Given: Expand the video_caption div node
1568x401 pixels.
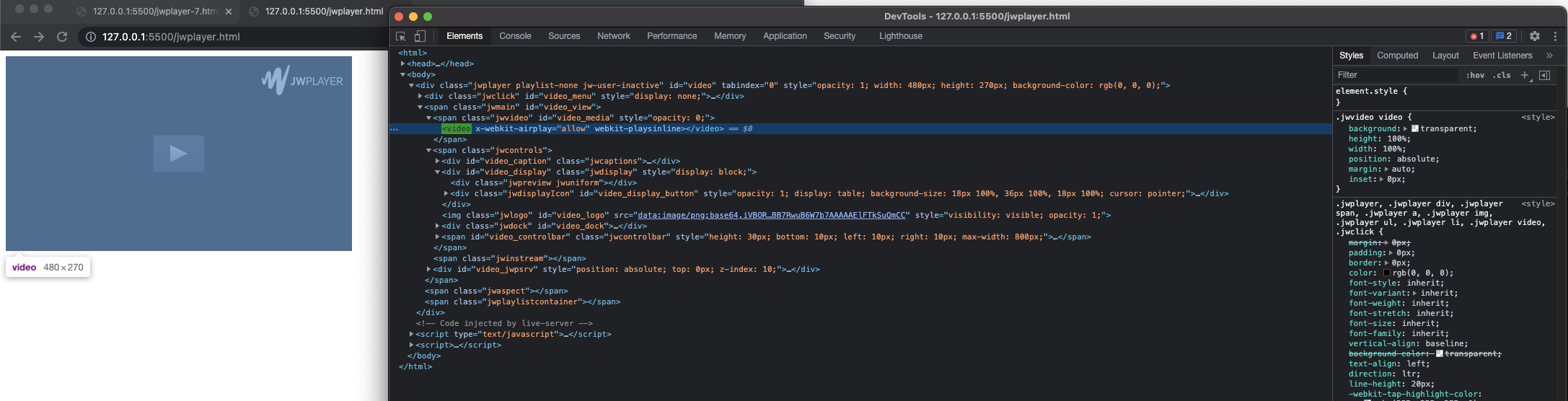Looking at the screenshot, I should point(438,161).
